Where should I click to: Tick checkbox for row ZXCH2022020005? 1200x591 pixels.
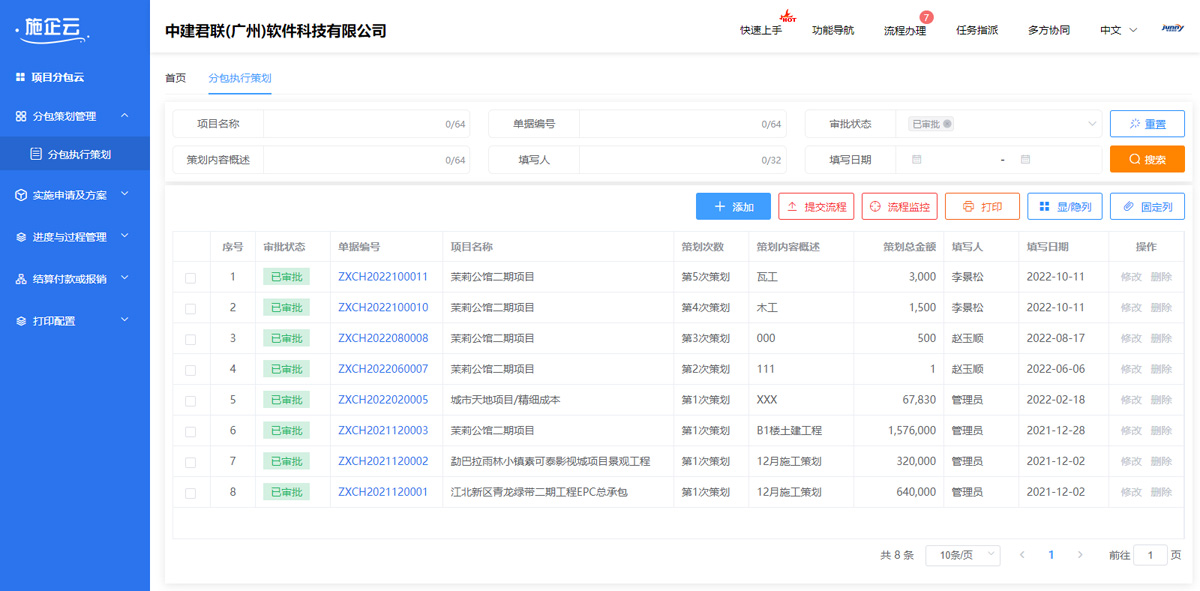[x=191, y=401]
